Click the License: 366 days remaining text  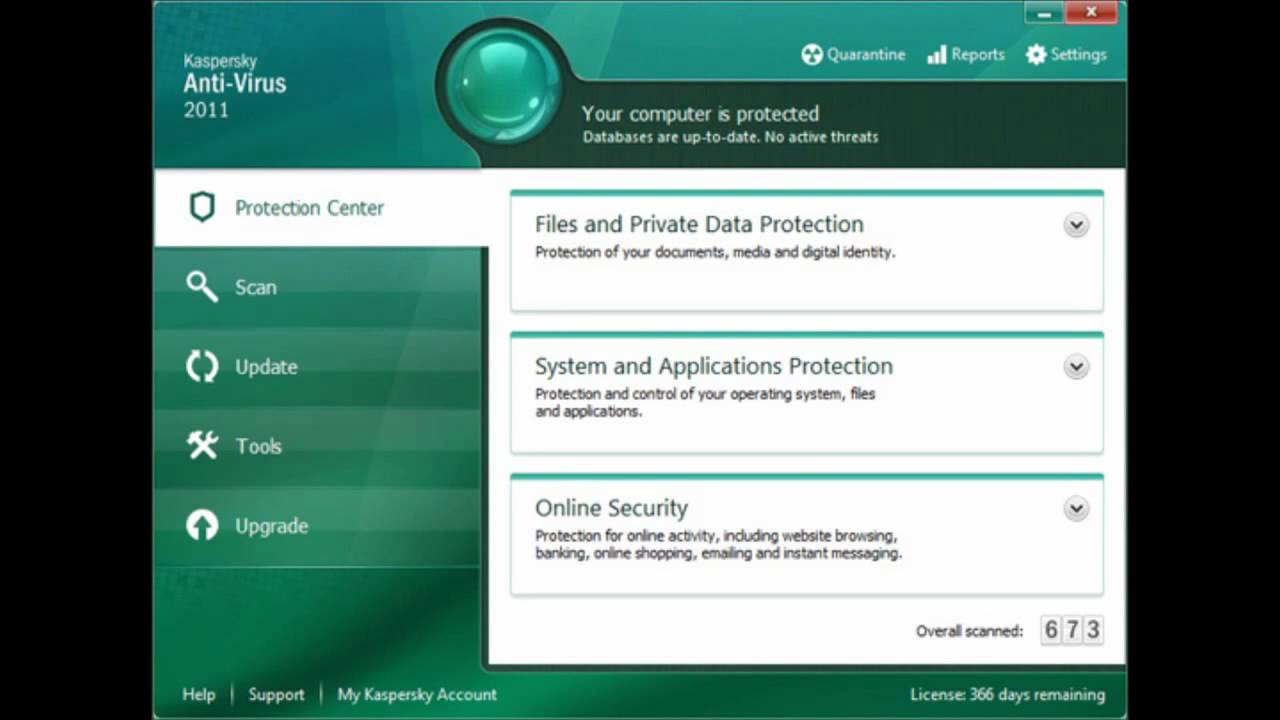pos(1007,694)
